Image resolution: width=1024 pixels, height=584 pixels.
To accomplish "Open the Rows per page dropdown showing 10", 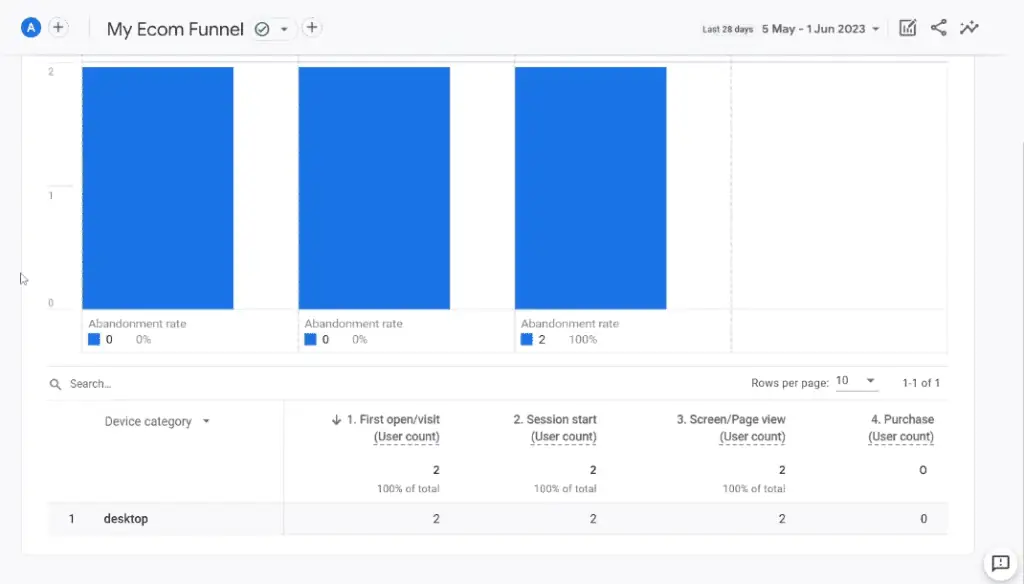I will point(855,381).
